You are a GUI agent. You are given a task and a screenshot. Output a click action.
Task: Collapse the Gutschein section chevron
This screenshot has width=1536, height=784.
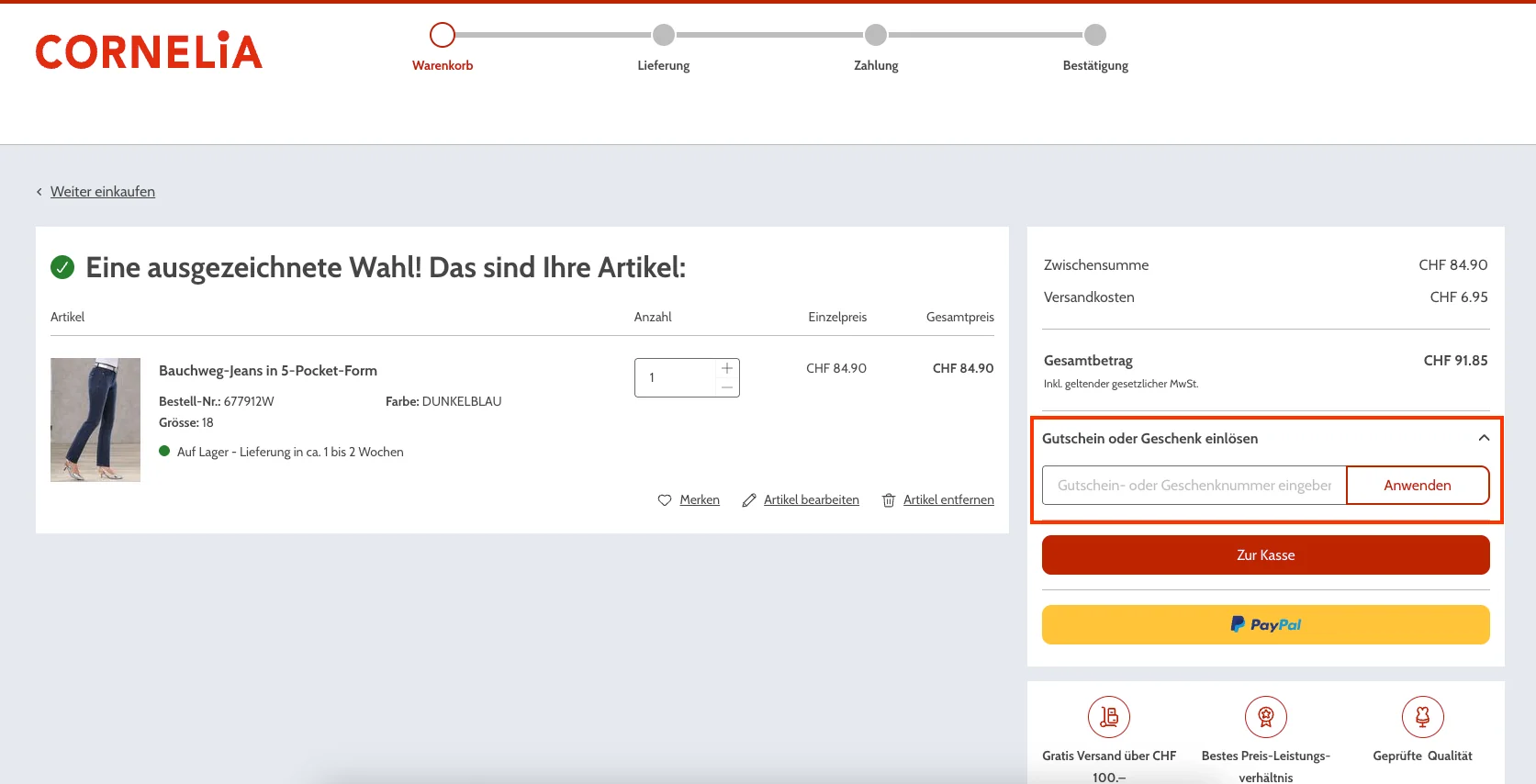pyautogui.click(x=1484, y=438)
